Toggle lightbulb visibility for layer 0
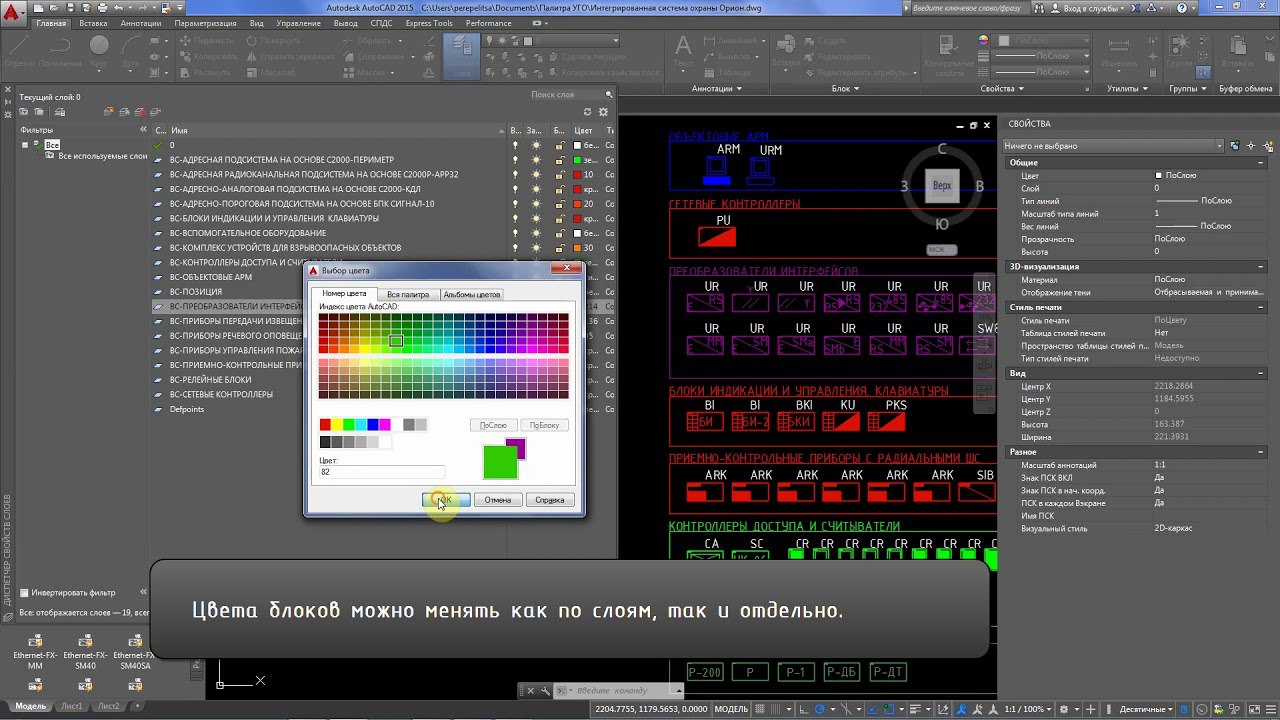Screen dimensions: 1280x720 coord(516,145)
